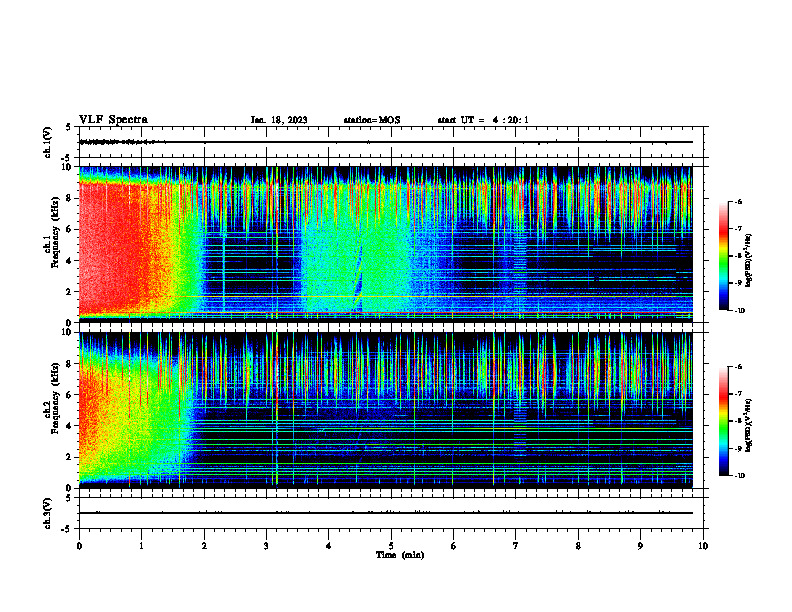Click the "8" kHz tick on ch.1 frequency axis
This screenshot has width=792, height=612.
point(70,198)
